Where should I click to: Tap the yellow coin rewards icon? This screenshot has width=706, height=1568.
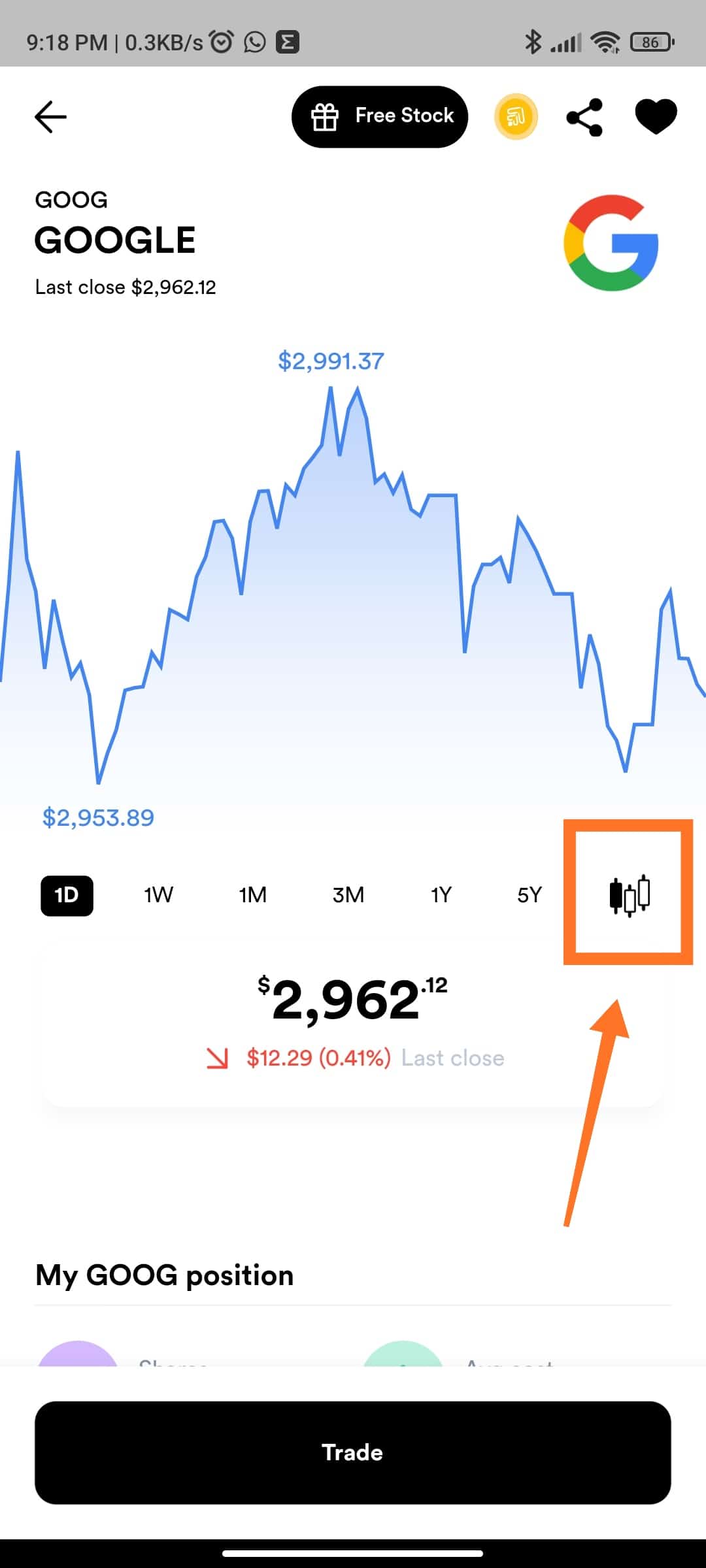516,117
